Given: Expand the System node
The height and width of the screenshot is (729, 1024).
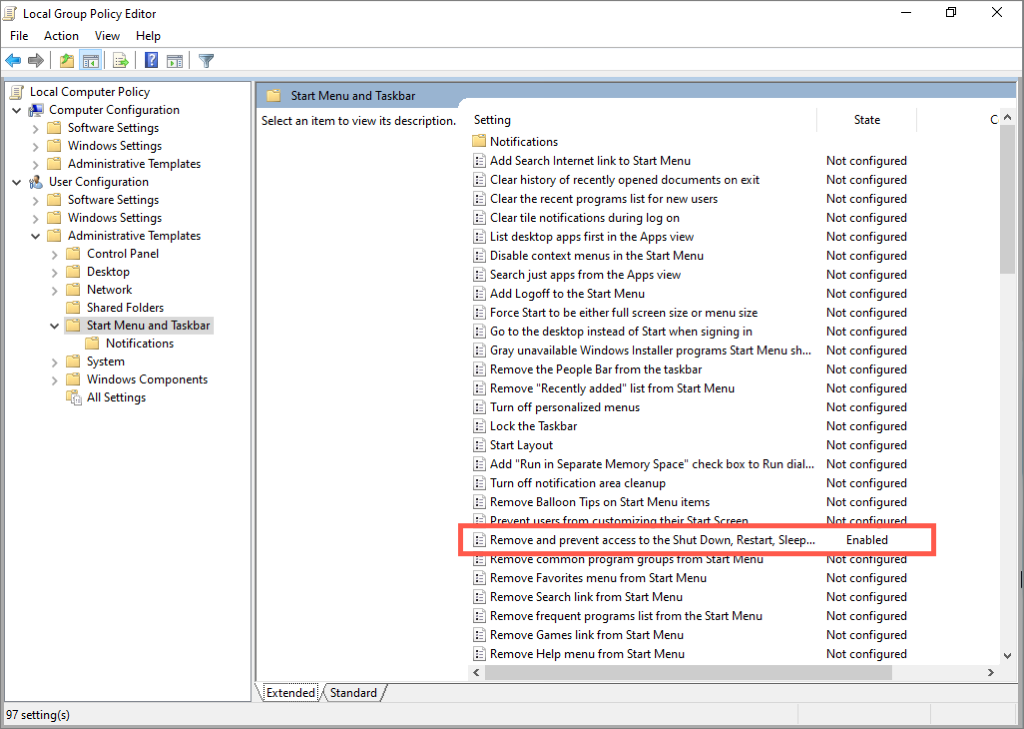Looking at the screenshot, I should (x=55, y=362).
